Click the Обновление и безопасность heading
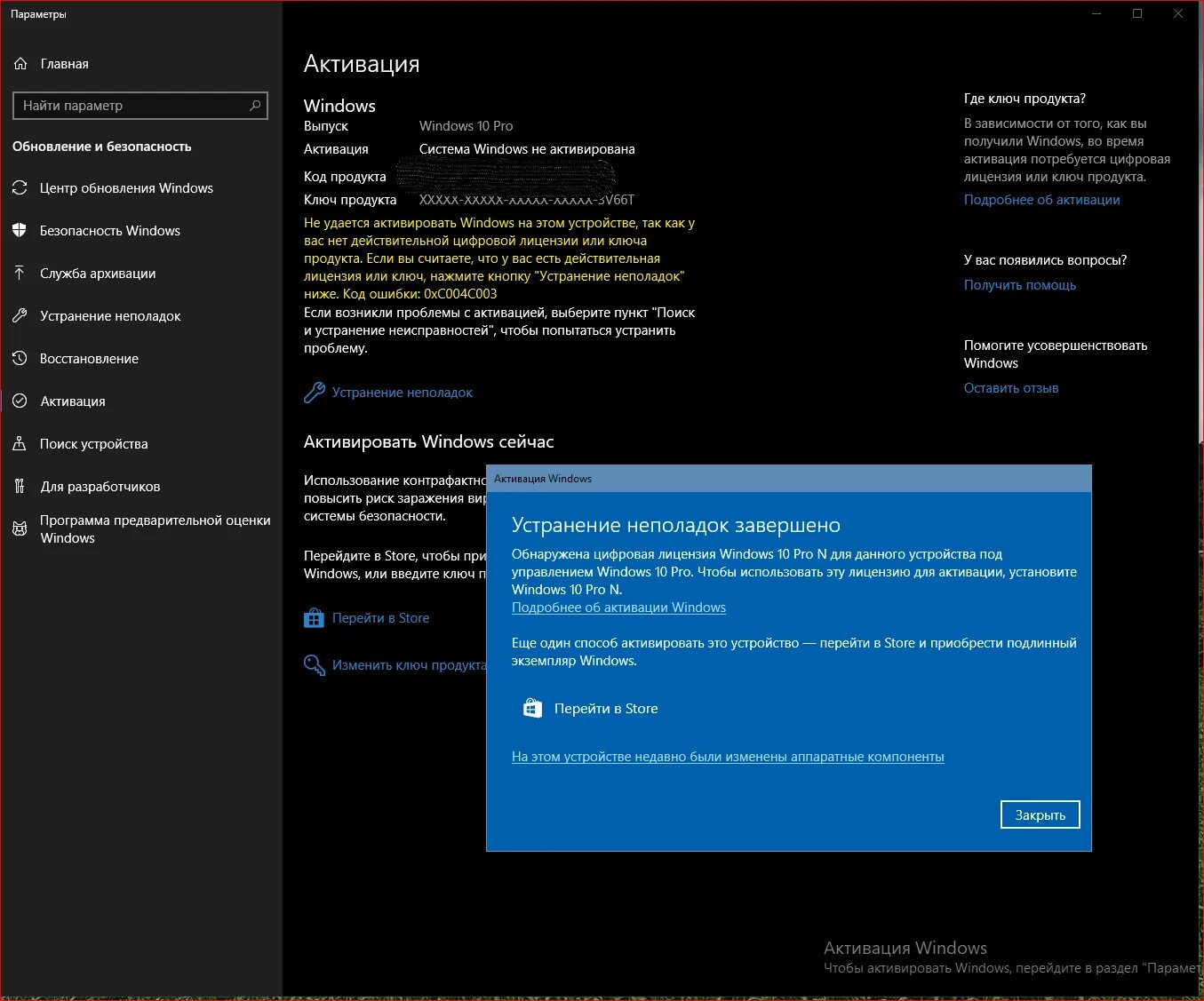The width and height of the screenshot is (1204, 1001). [x=102, y=147]
